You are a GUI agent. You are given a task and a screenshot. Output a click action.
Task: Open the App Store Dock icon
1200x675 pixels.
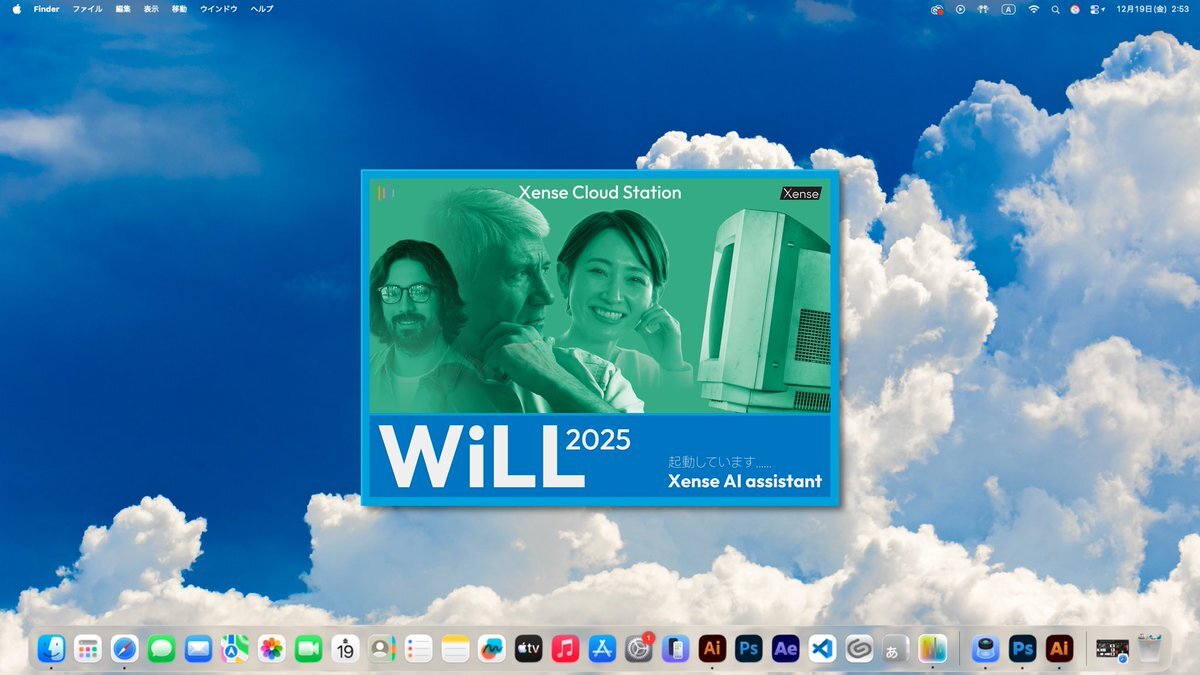tap(602, 649)
